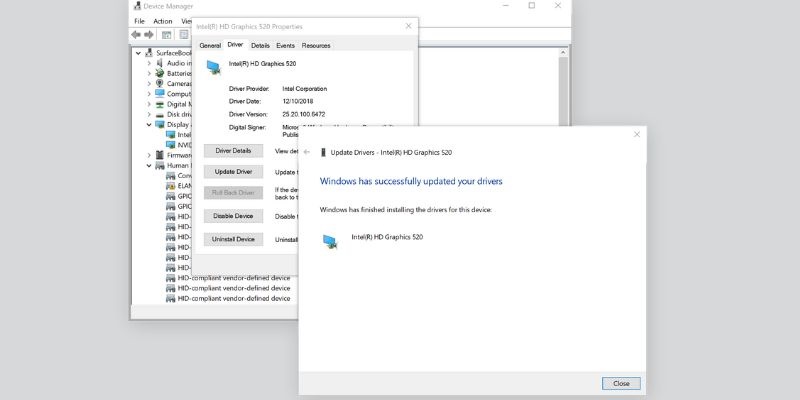Click the Back arrow in Device Manager toolbar
The height and width of the screenshot is (400, 800).
coord(136,35)
